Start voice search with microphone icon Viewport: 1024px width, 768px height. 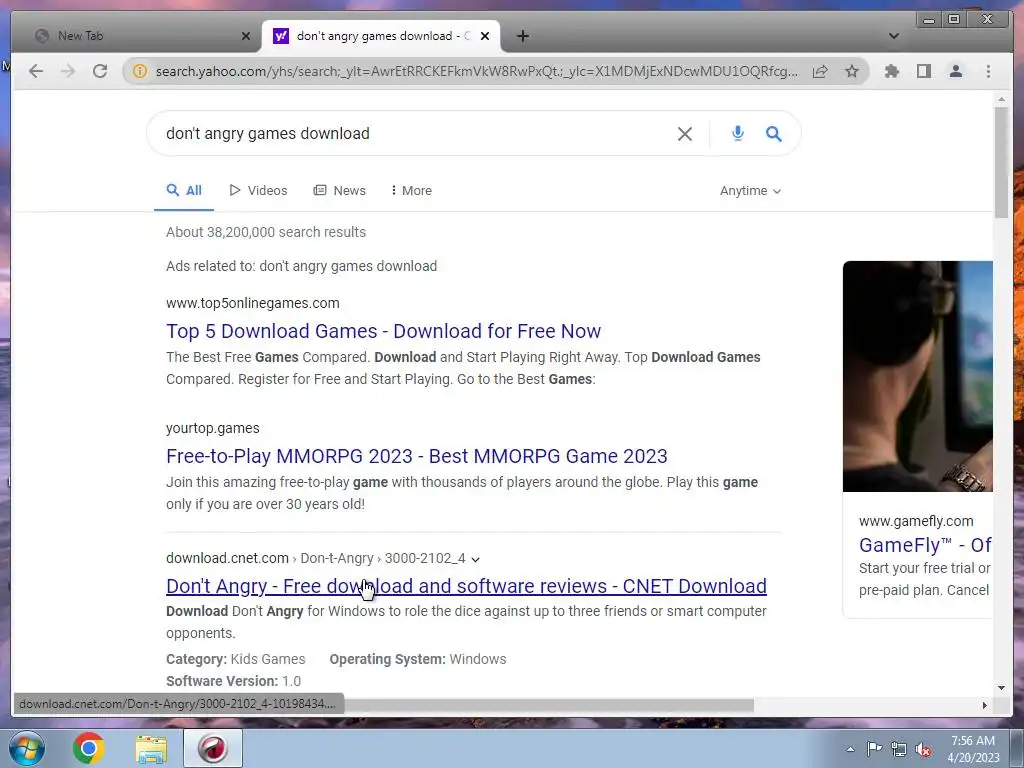point(737,133)
